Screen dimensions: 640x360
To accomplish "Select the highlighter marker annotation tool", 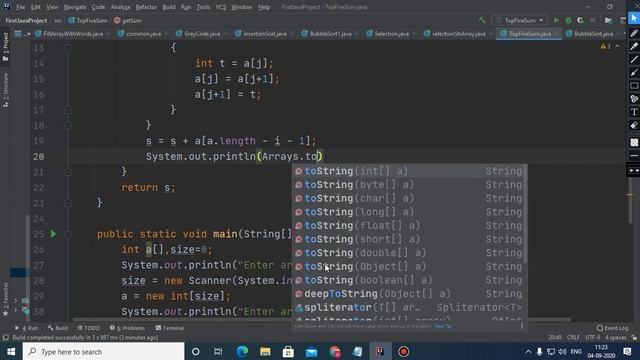I will (634, 47).
